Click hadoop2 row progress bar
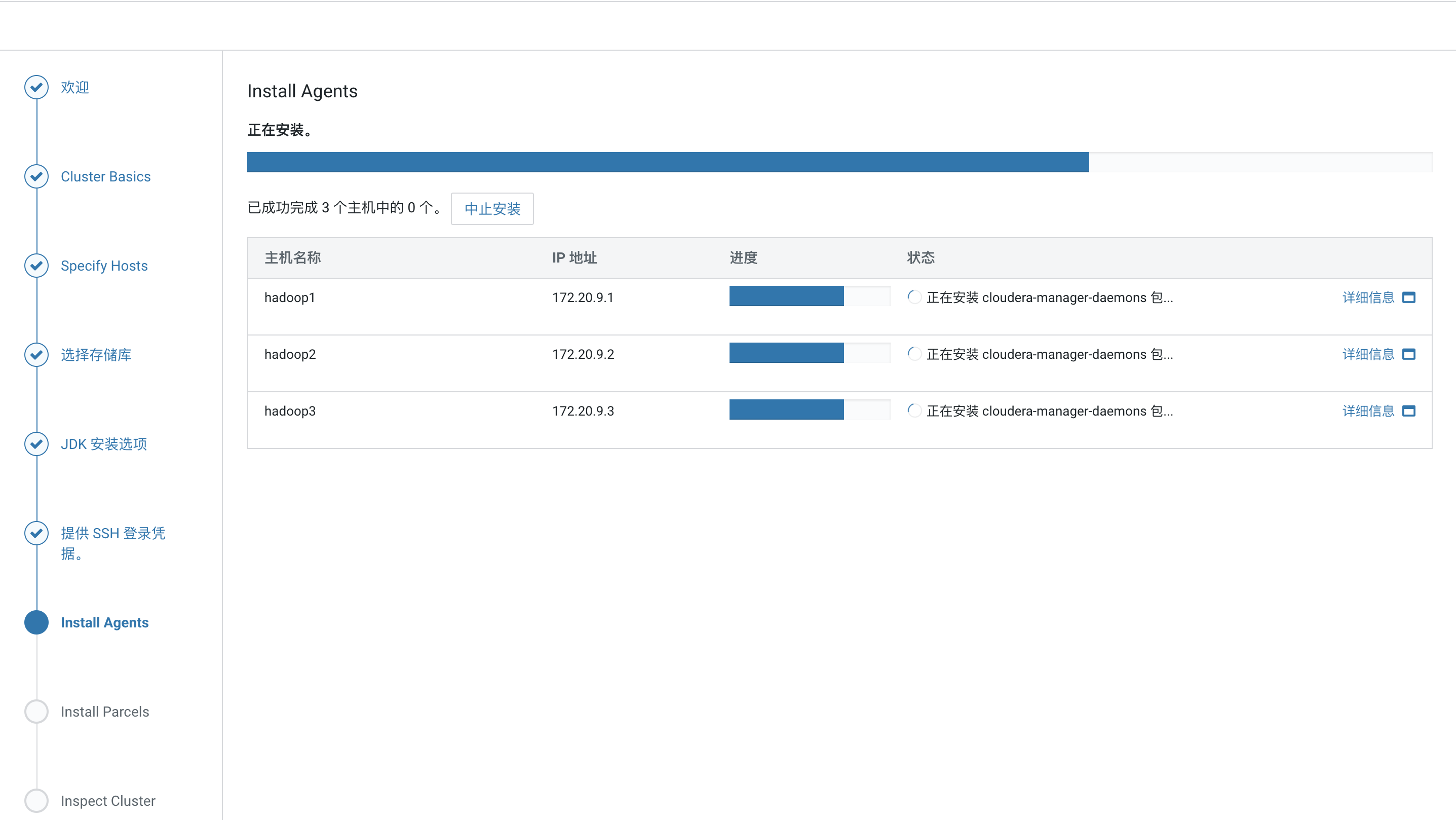Screen dimensions: 1456x820 (x=809, y=353)
